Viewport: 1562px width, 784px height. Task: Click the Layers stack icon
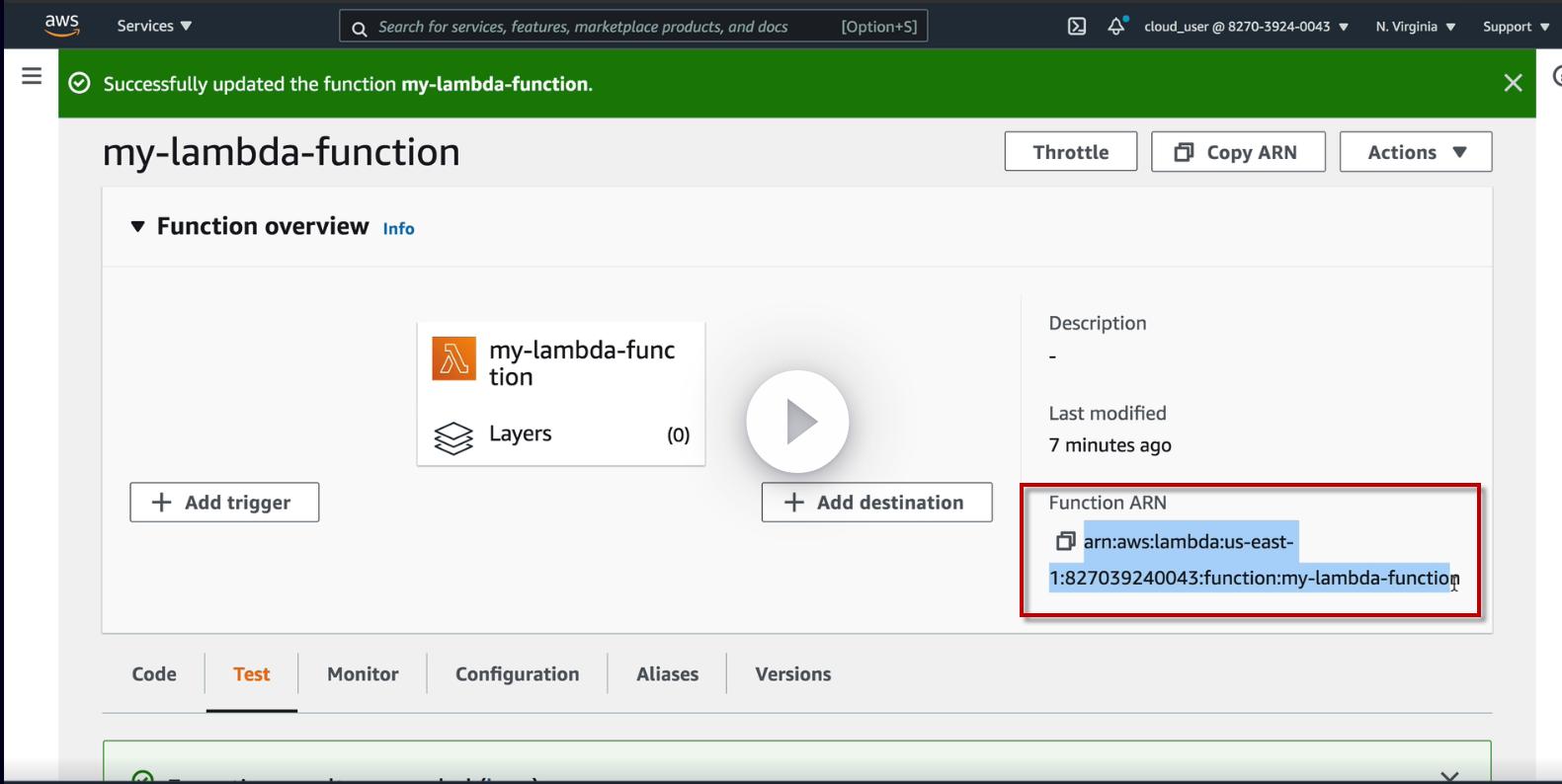(453, 437)
